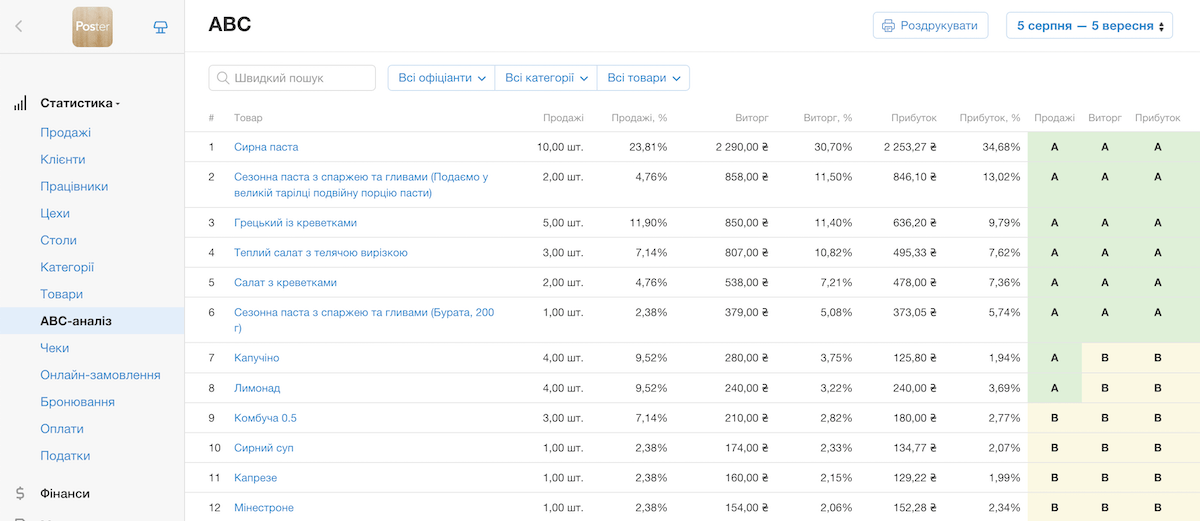1200x521 pixels.
Task: Focus the Швидкий пошук search field
Action: 300,78
